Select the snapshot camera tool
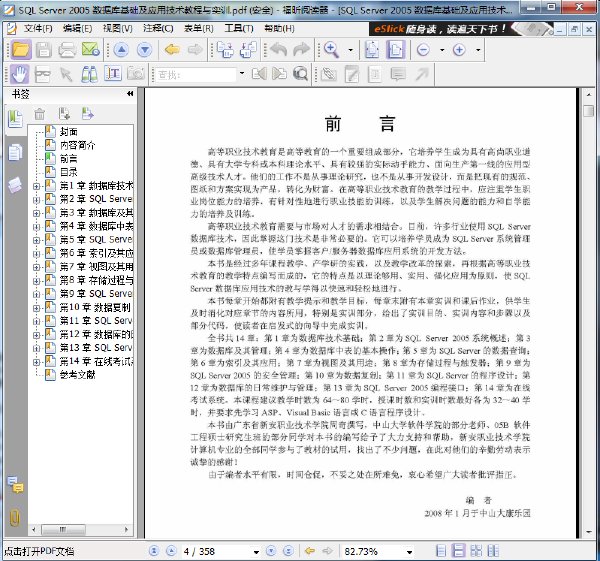Image resolution: width=600 pixels, height=561 pixels. [x=136, y=73]
